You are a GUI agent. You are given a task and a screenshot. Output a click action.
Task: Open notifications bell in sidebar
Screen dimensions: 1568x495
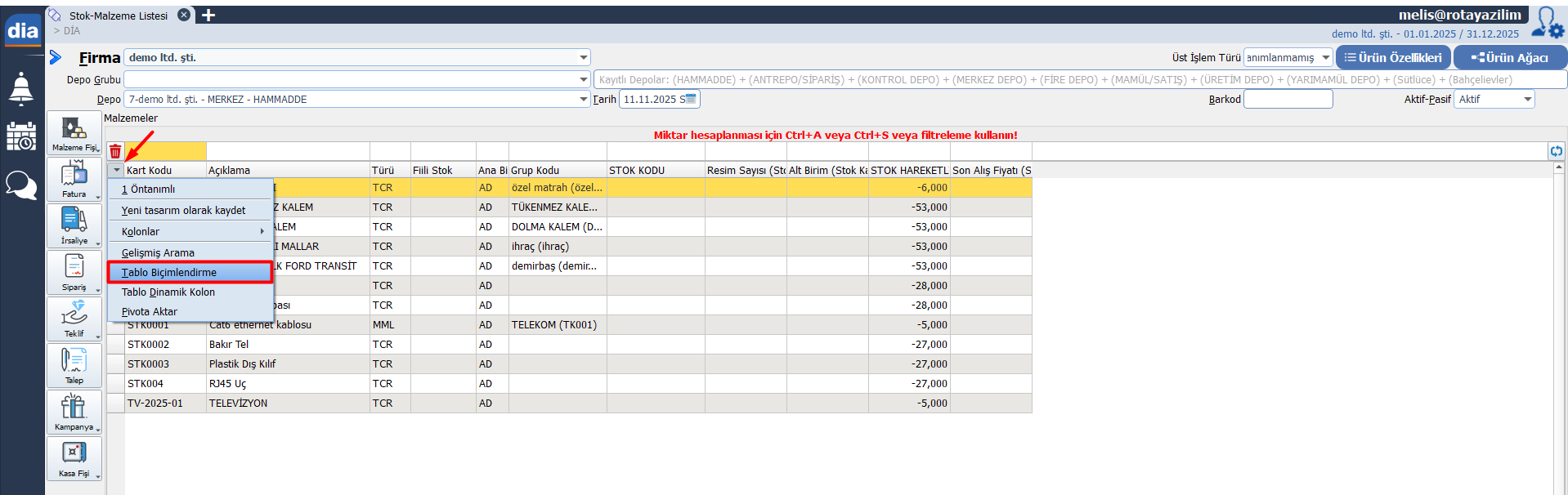(x=21, y=88)
